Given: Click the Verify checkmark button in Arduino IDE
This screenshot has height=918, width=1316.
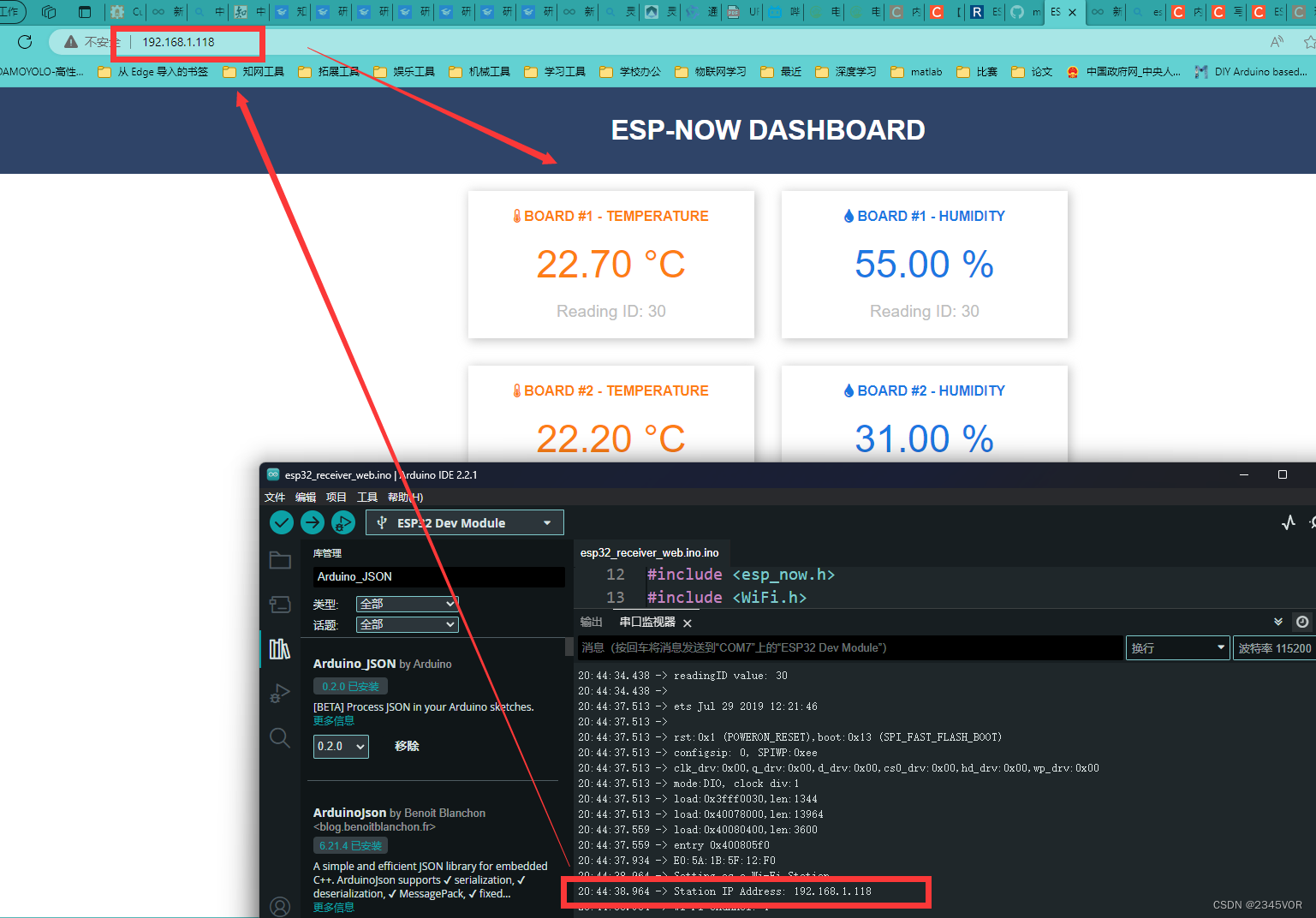Looking at the screenshot, I should [x=282, y=522].
